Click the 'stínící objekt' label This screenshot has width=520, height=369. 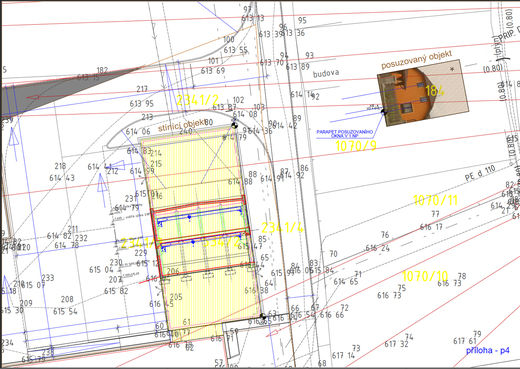tap(181, 125)
